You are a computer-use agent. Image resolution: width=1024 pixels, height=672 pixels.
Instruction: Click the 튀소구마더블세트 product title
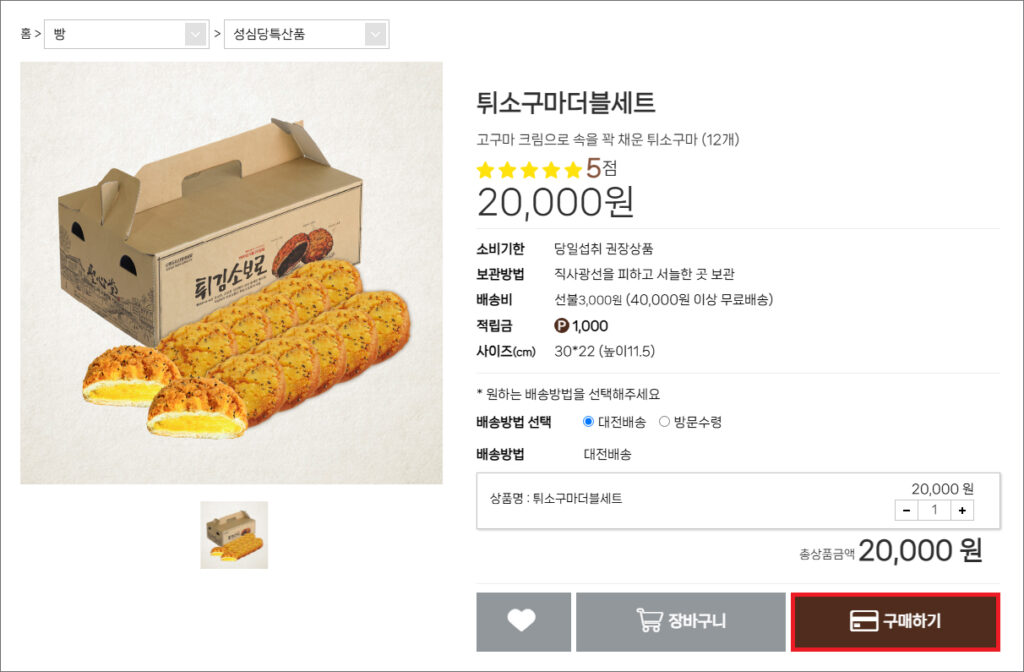tap(566, 103)
